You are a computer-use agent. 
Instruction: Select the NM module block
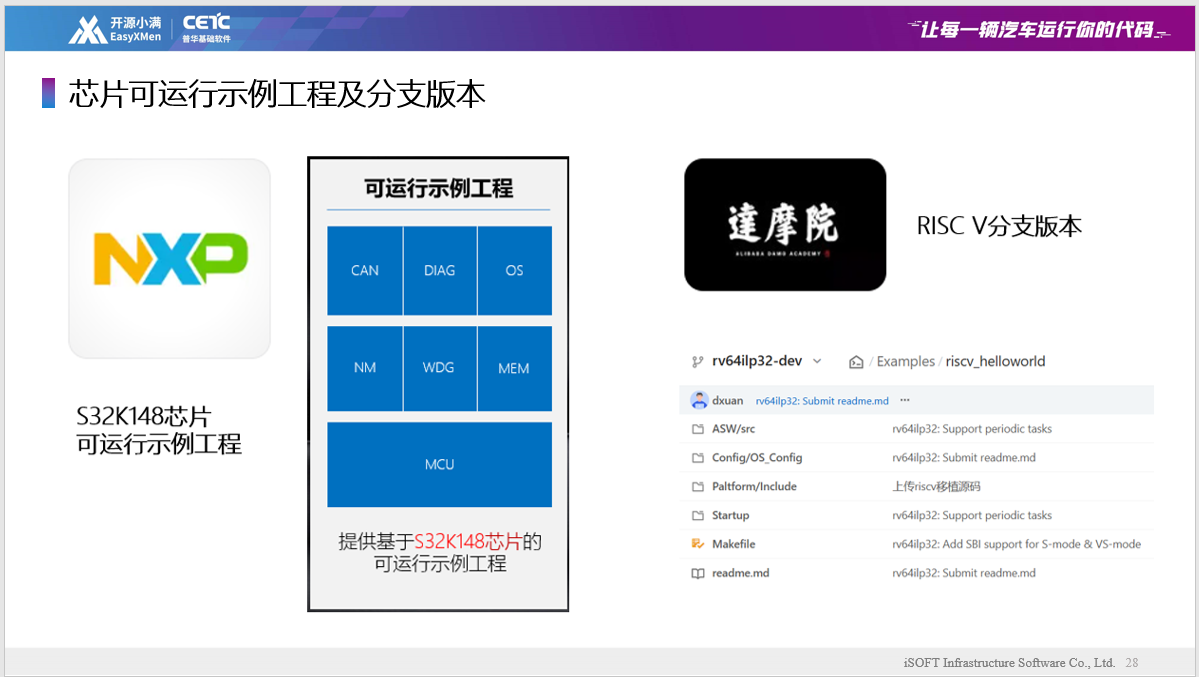(365, 368)
